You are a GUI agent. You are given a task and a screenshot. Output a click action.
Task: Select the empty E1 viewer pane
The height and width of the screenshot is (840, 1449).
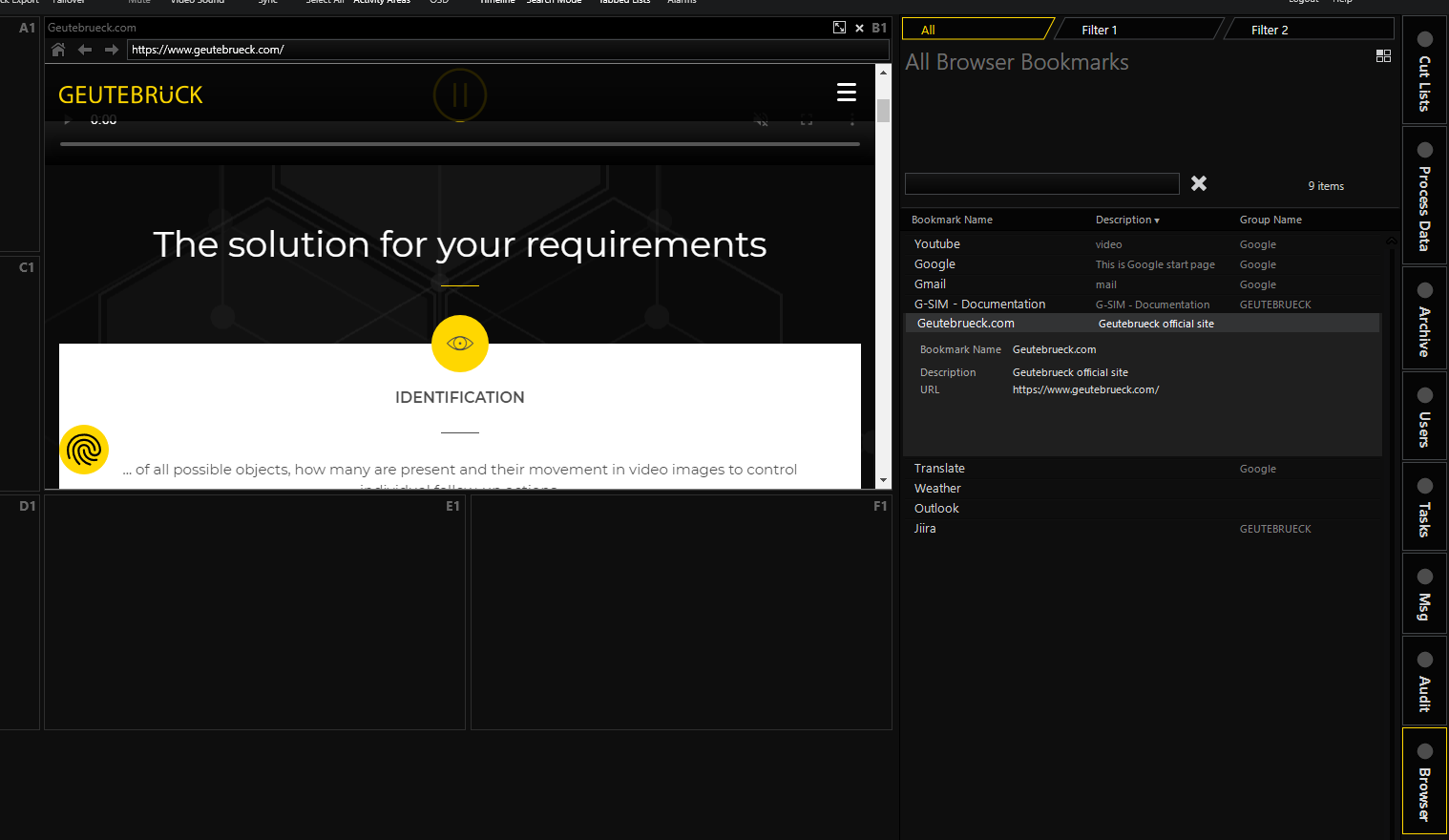tap(255, 613)
